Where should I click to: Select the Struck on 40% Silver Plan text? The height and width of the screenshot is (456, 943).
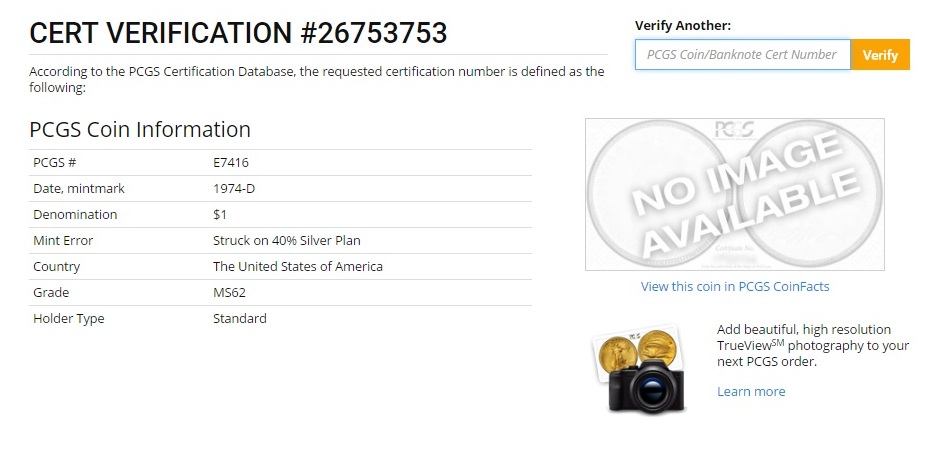pos(286,241)
